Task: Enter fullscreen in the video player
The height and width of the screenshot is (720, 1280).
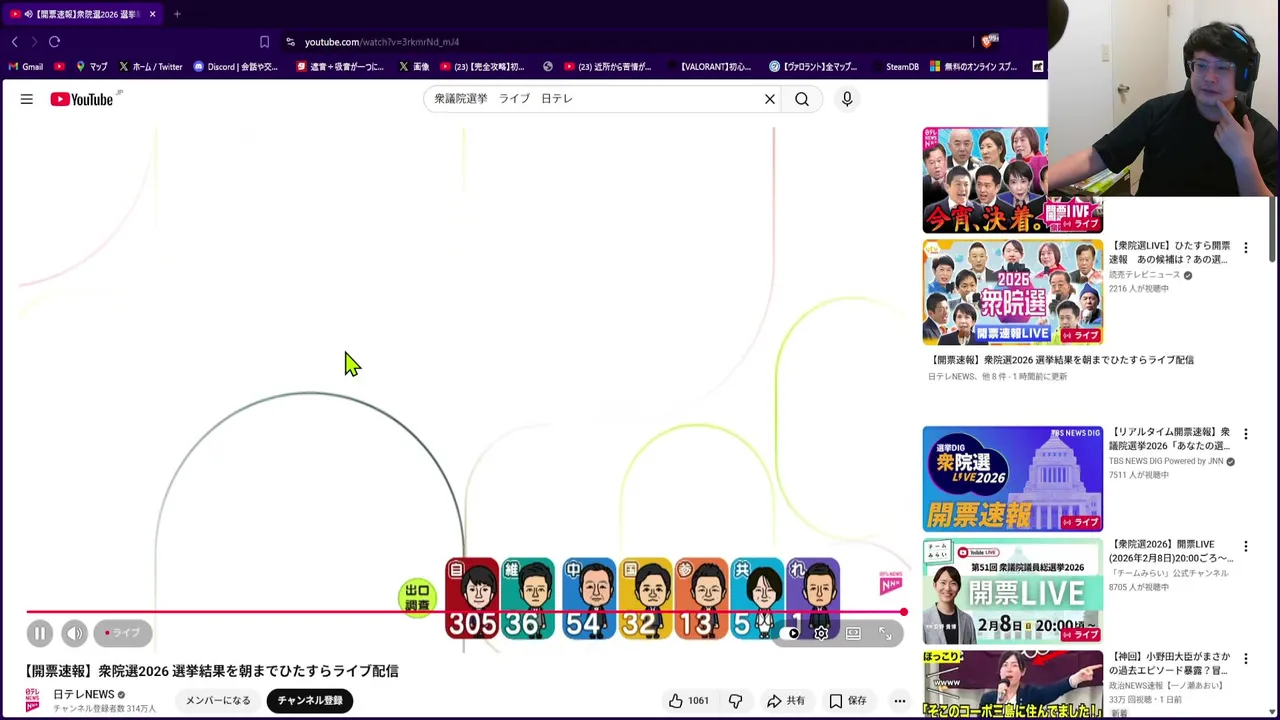Action: click(885, 633)
